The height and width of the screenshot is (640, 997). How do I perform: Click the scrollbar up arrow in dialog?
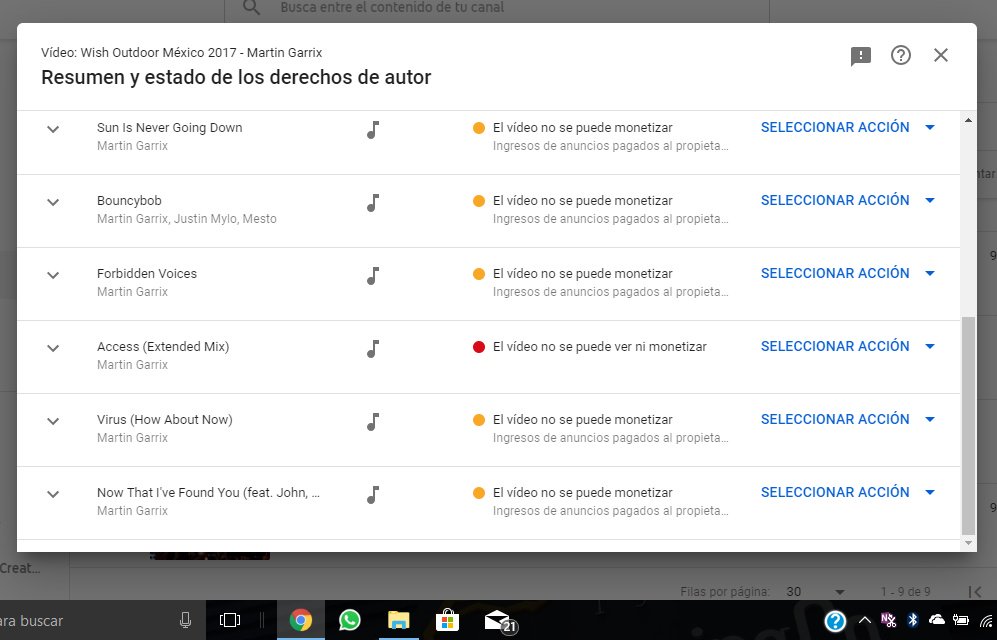(x=968, y=120)
